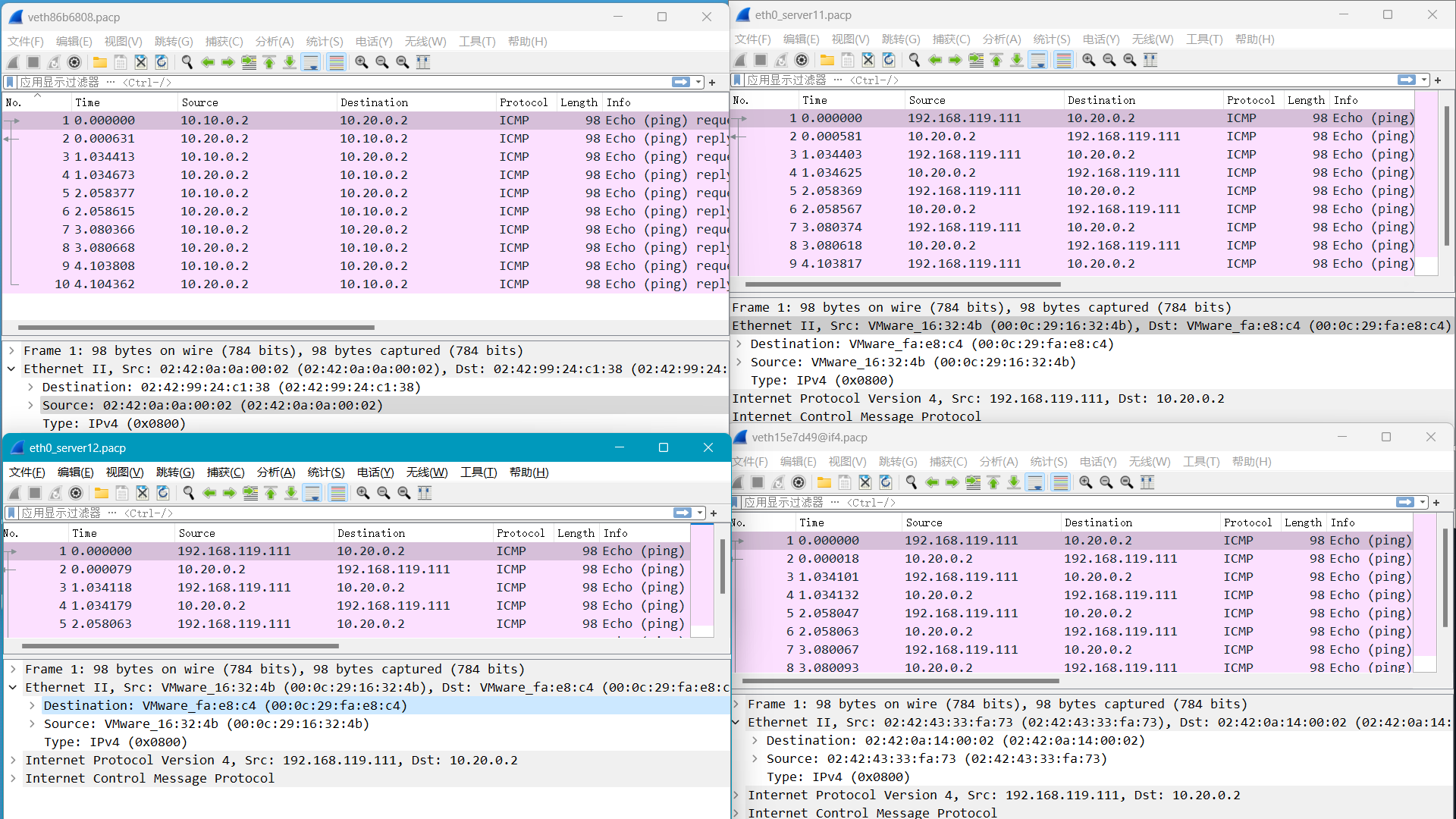The width and height of the screenshot is (1456, 819).
Task: Go forward arrow in eth0_server11.pacp toolbar
Action: (x=955, y=60)
